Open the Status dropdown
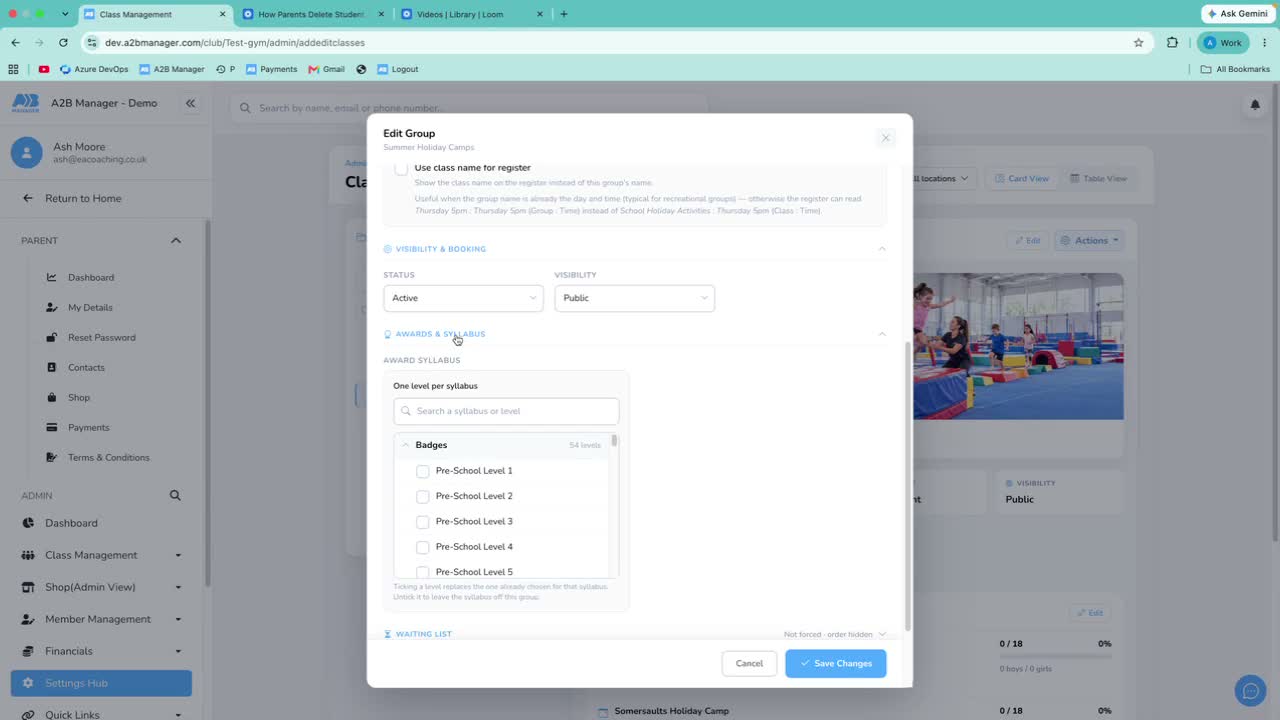Screen dimensions: 1280x720 click(463, 298)
